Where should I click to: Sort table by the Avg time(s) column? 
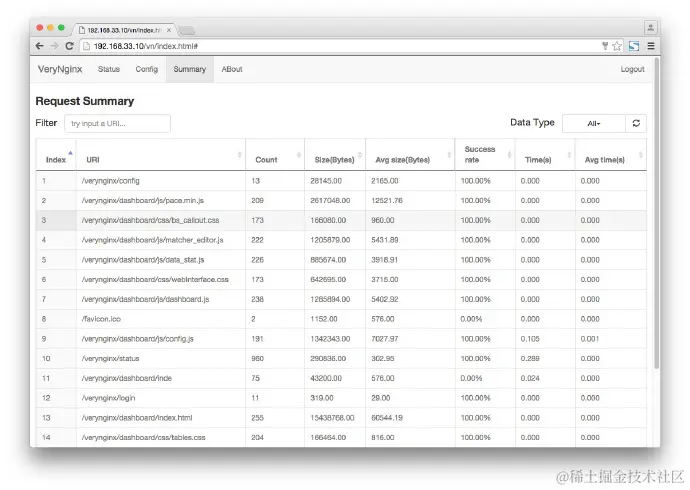click(611, 155)
